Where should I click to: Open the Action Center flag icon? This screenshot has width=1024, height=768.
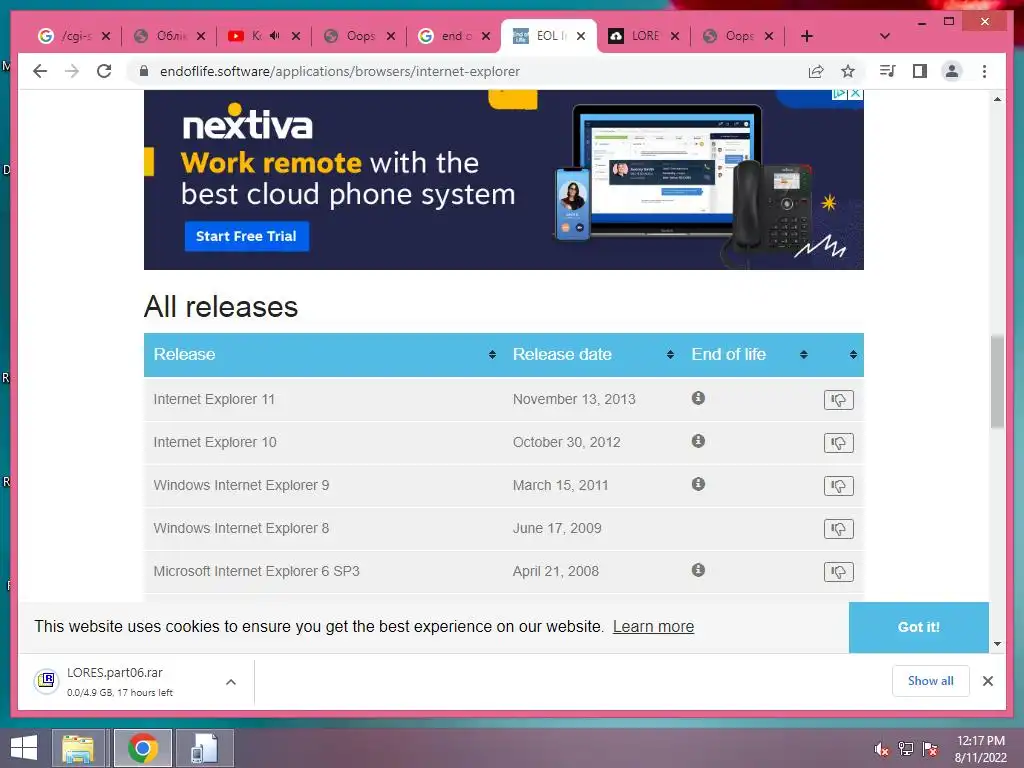click(x=930, y=749)
